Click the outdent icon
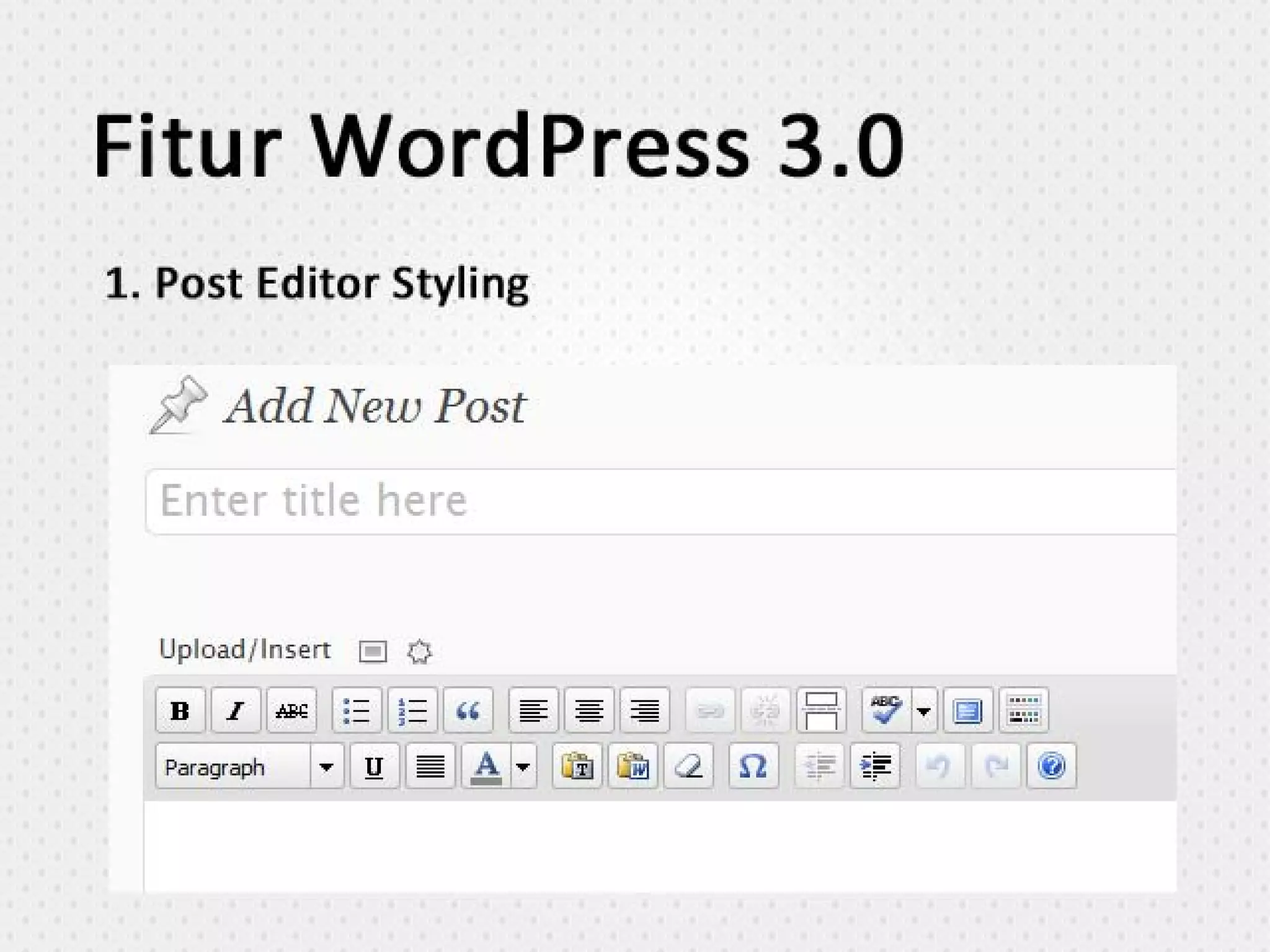This screenshot has height=952, width=1270. 819,767
